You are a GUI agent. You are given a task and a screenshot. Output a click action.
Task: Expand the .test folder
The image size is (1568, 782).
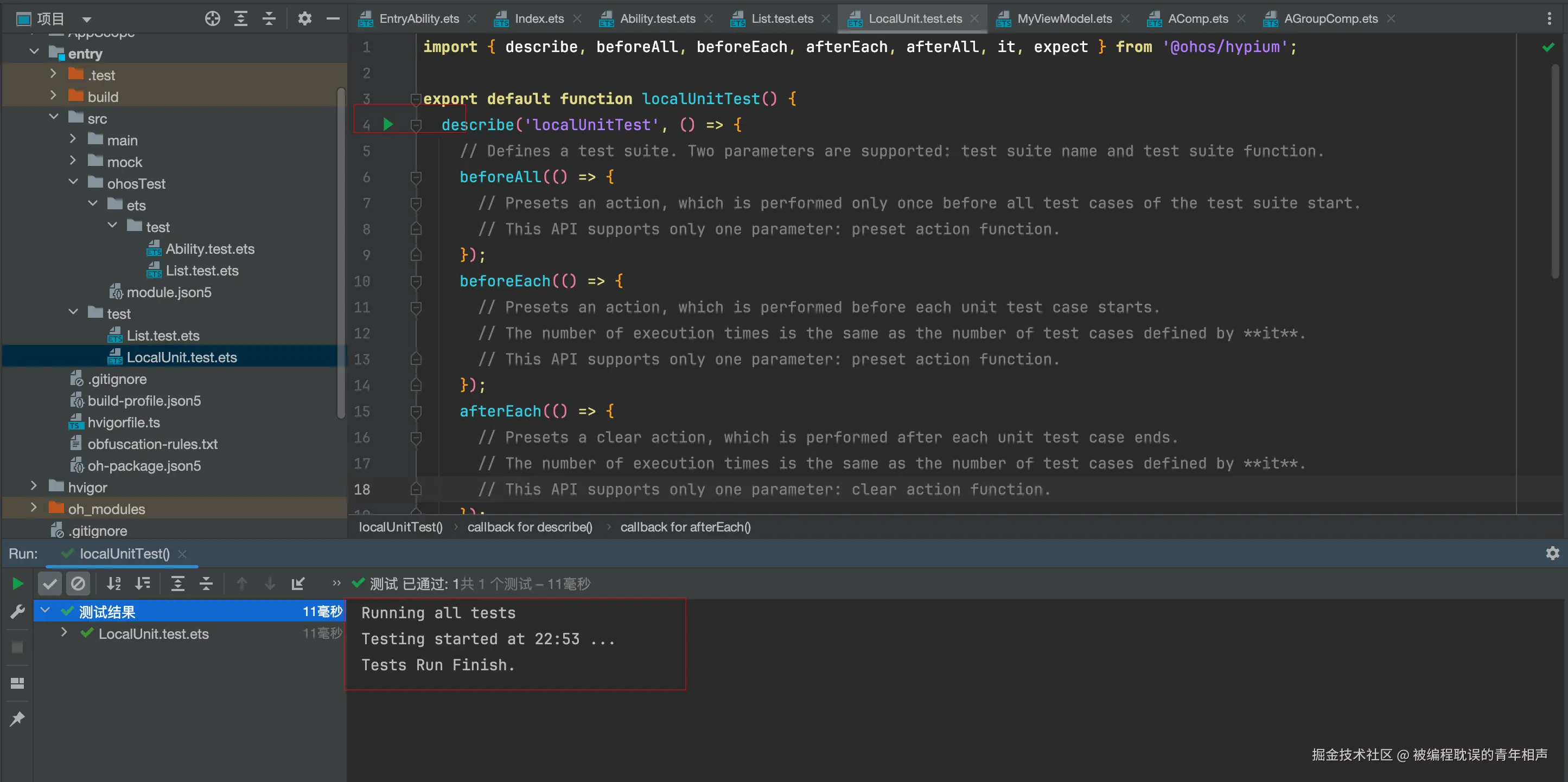pos(54,74)
